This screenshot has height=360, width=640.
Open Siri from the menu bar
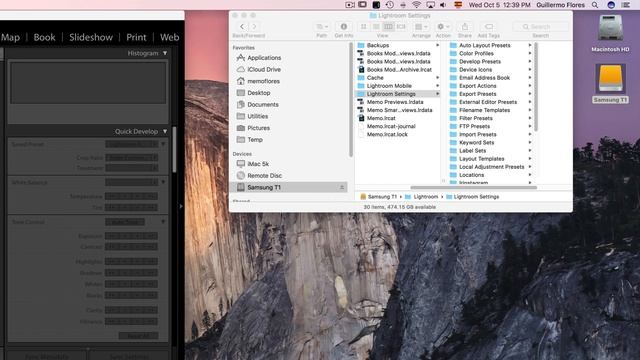(x=611, y=5)
